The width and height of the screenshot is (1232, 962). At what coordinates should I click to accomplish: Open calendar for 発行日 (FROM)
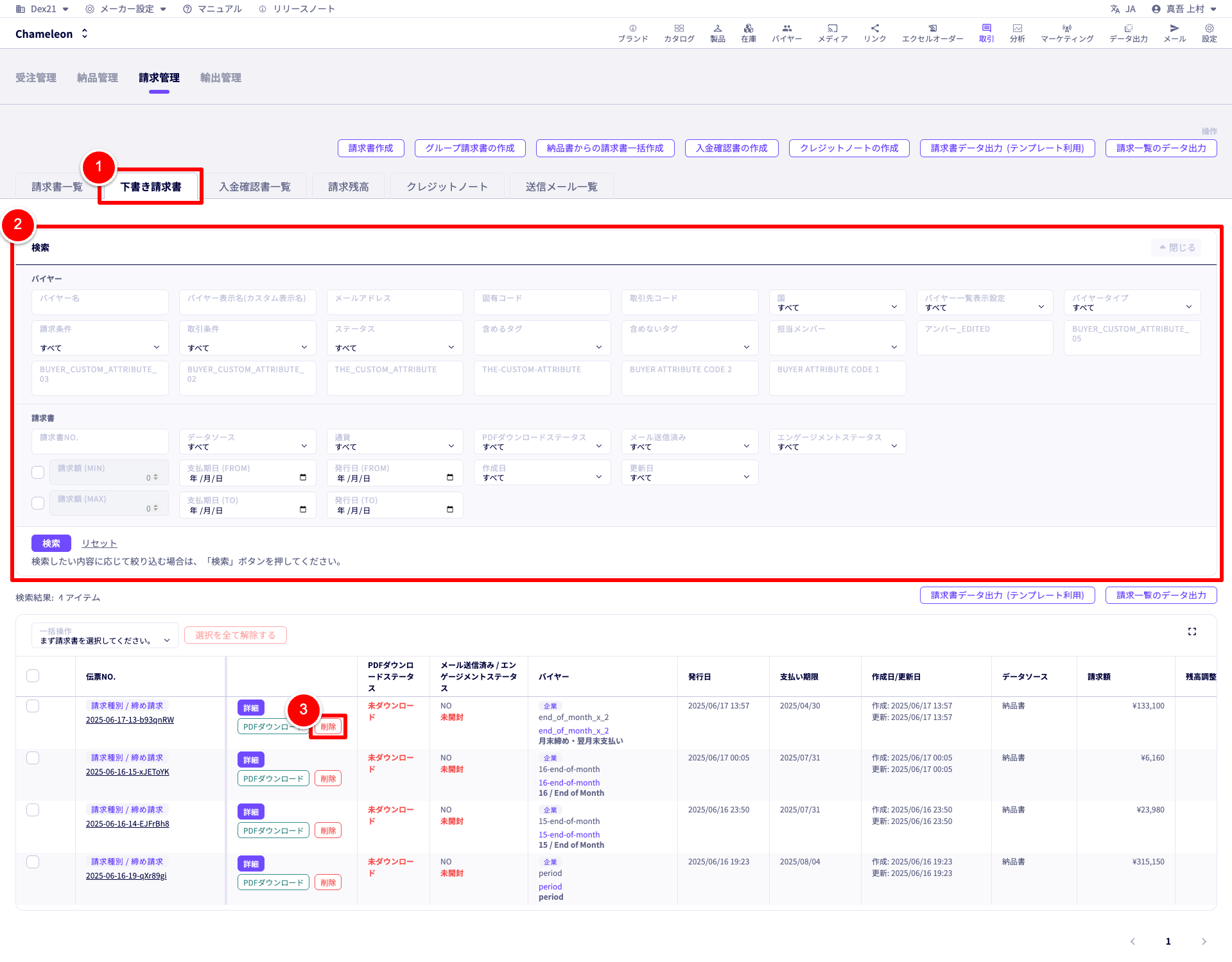450,477
